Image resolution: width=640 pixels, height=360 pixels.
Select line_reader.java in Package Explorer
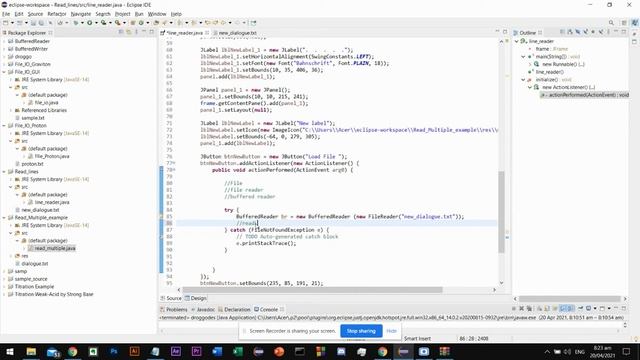[x=52, y=202]
